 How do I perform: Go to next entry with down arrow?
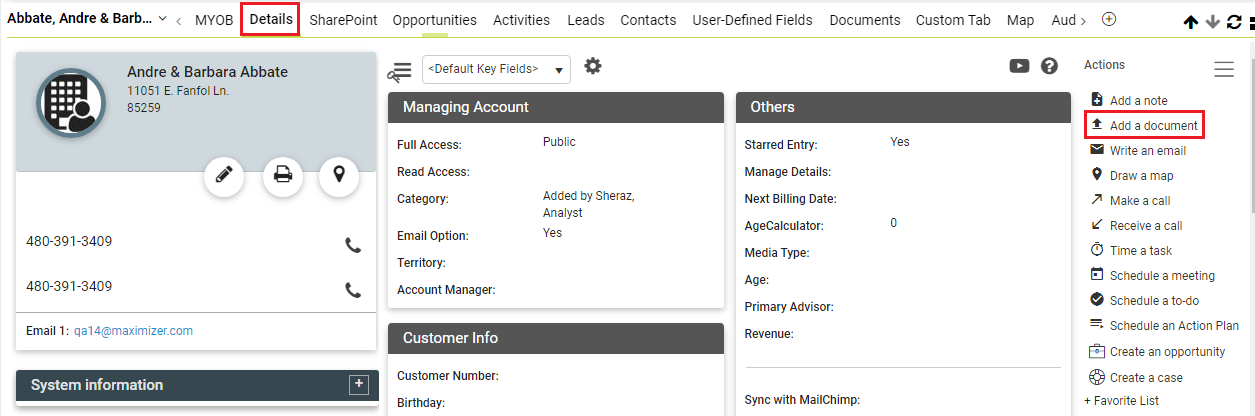click(x=1212, y=22)
